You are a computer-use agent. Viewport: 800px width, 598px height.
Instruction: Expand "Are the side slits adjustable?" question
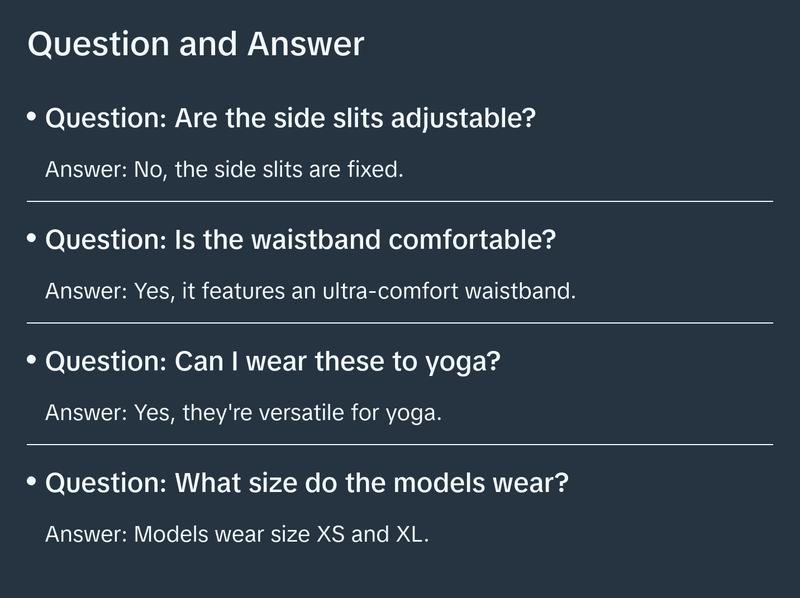(x=291, y=120)
